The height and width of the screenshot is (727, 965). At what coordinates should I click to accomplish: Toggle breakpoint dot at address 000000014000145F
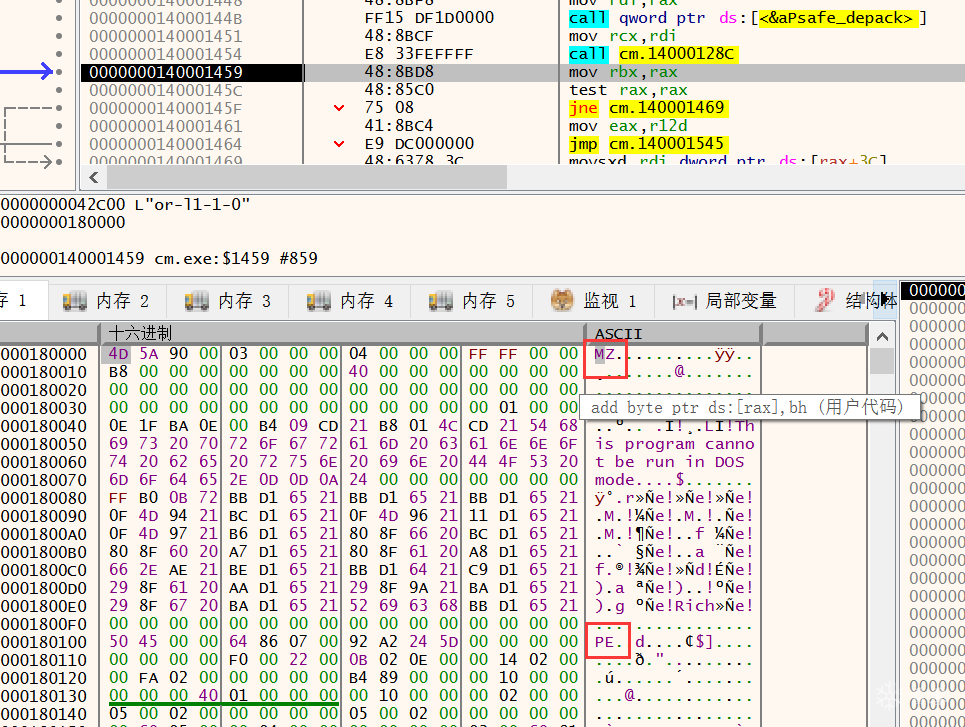point(59,108)
